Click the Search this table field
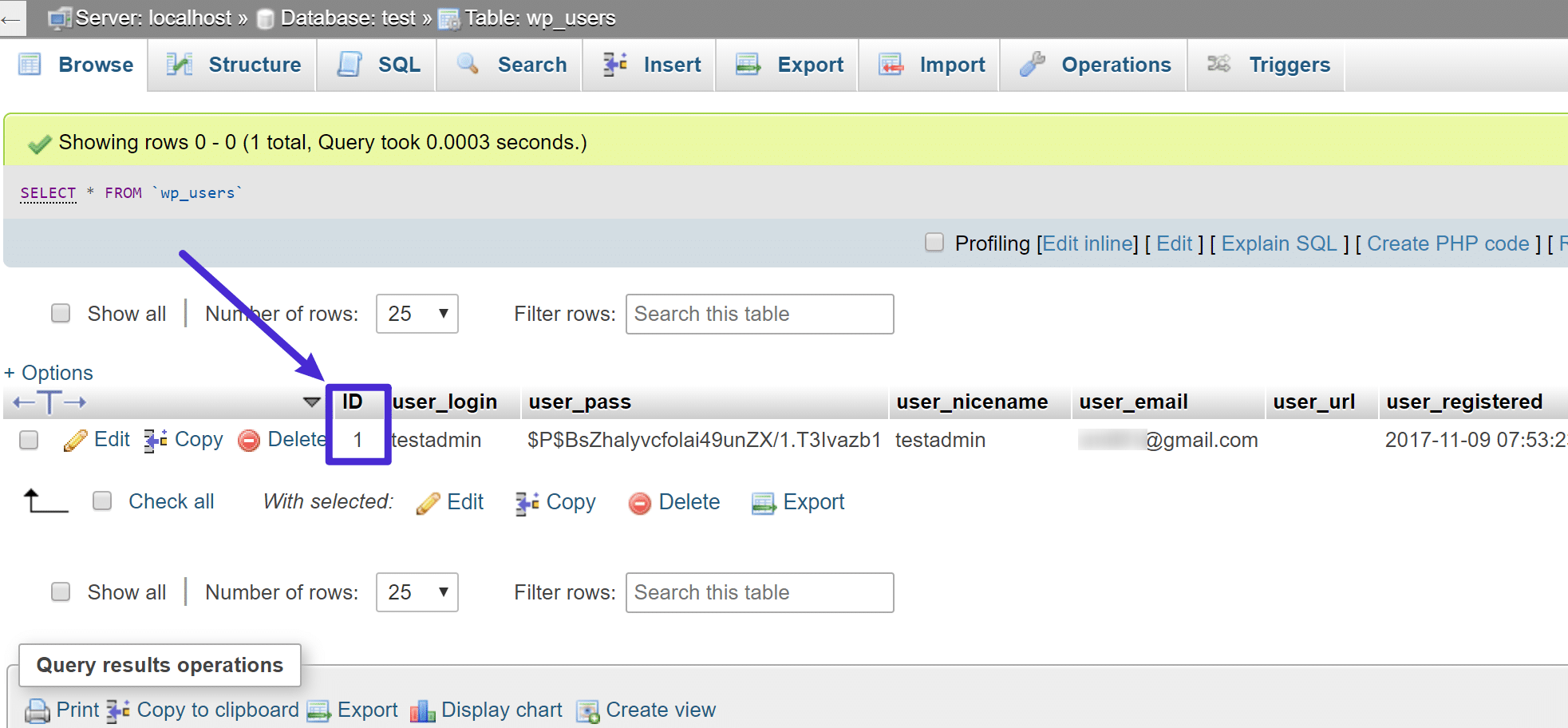Screen dimensions: 1568x728 click(x=758, y=314)
